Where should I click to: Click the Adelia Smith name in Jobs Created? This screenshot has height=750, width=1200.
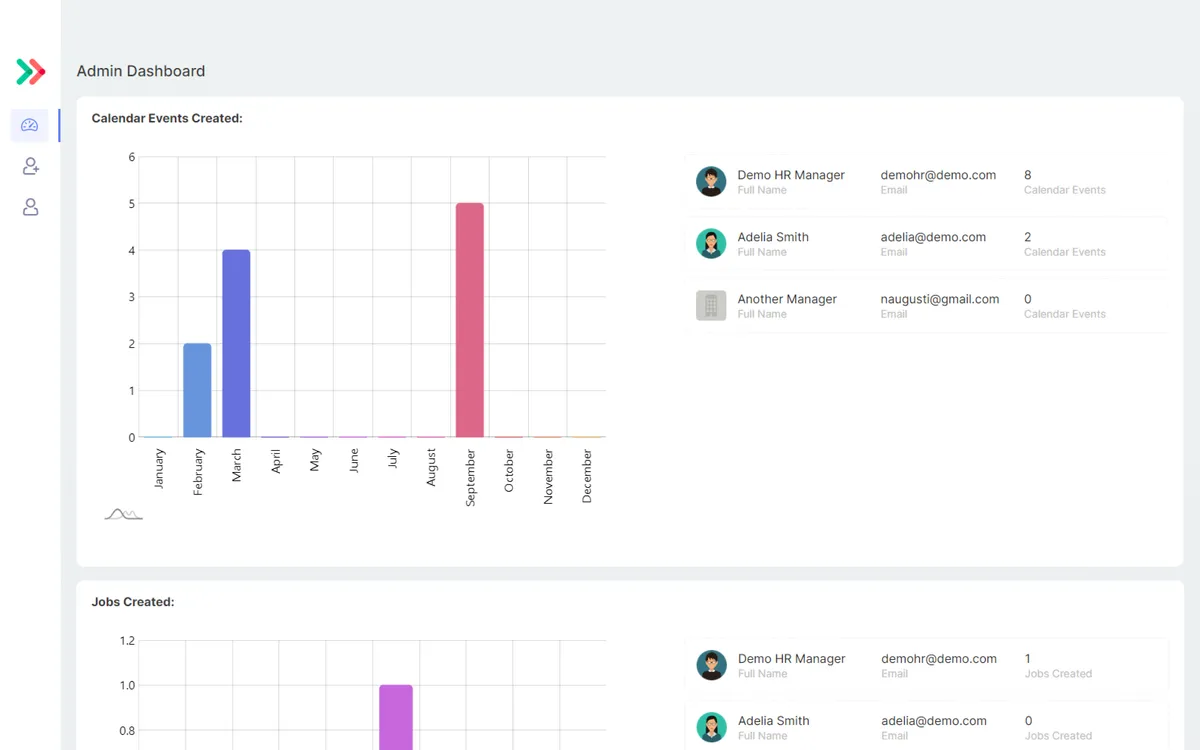[x=774, y=721]
